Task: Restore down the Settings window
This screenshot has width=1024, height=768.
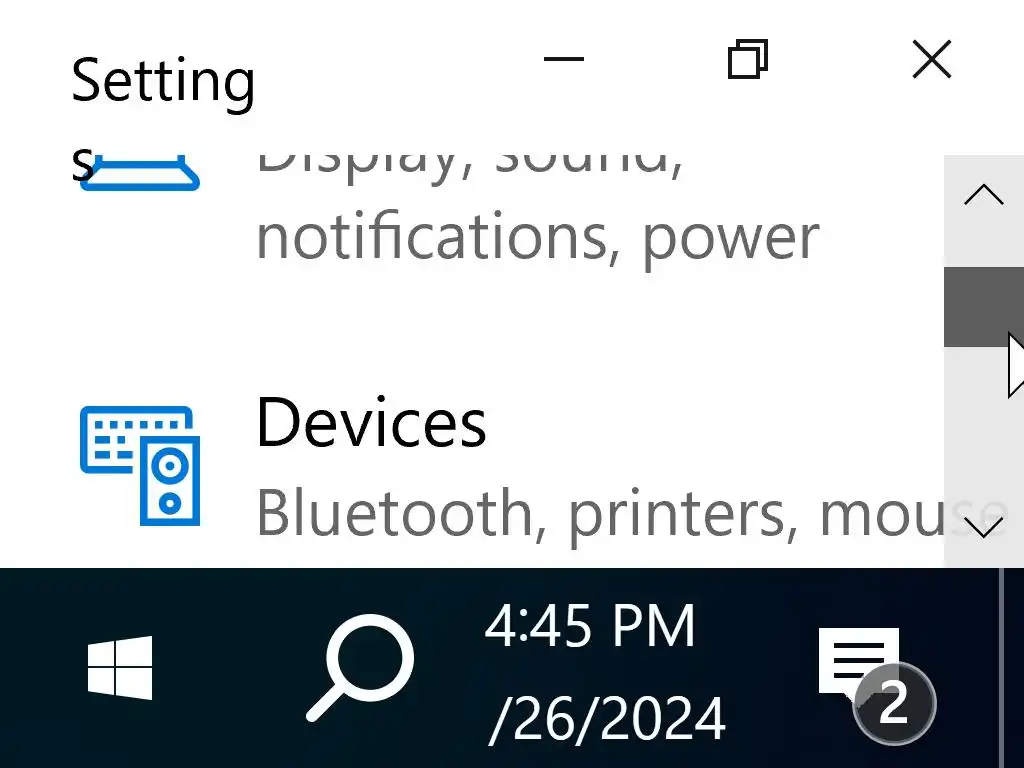Action: [748, 59]
